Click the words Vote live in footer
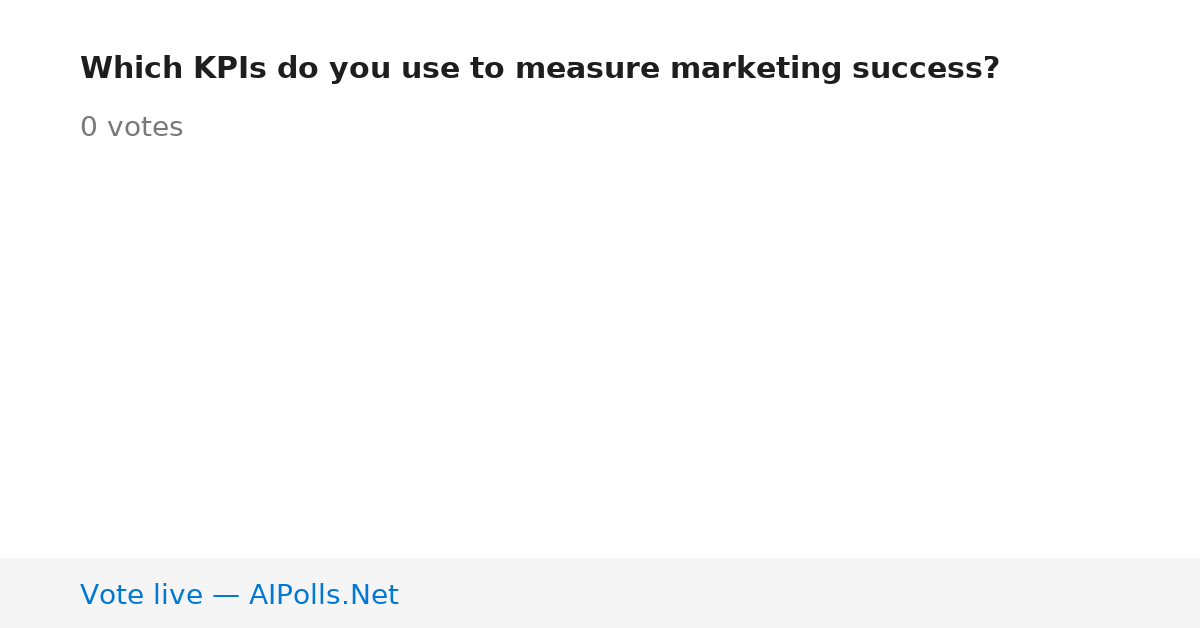Viewport: 1200px width, 628px height. [141, 595]
